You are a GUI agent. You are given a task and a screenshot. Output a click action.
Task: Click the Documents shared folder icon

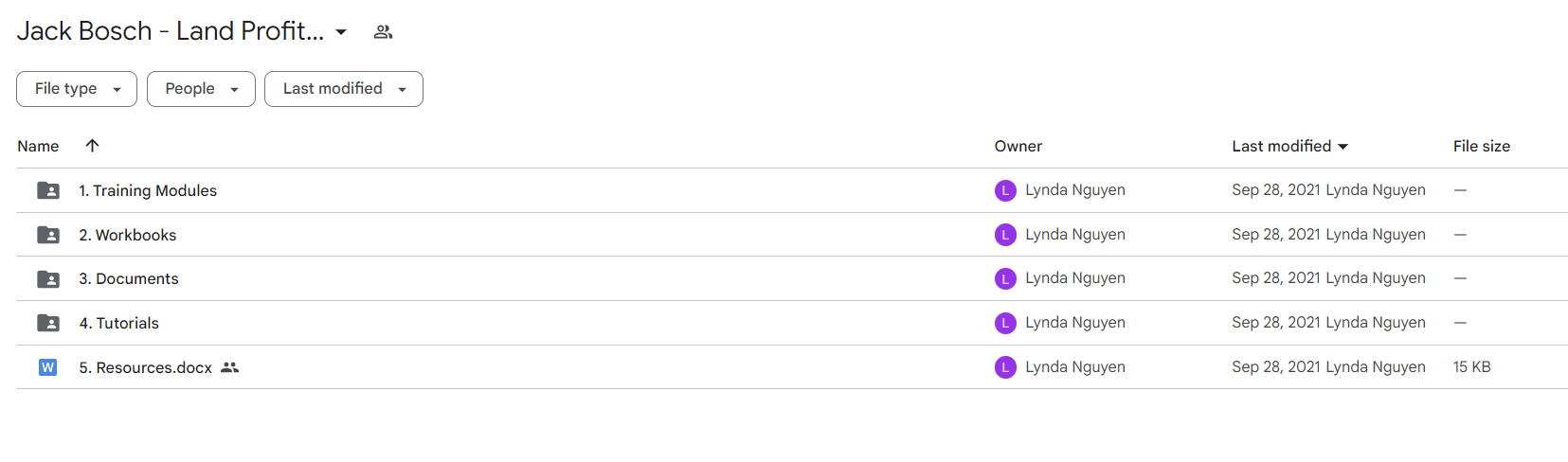(x=48, y=279)
